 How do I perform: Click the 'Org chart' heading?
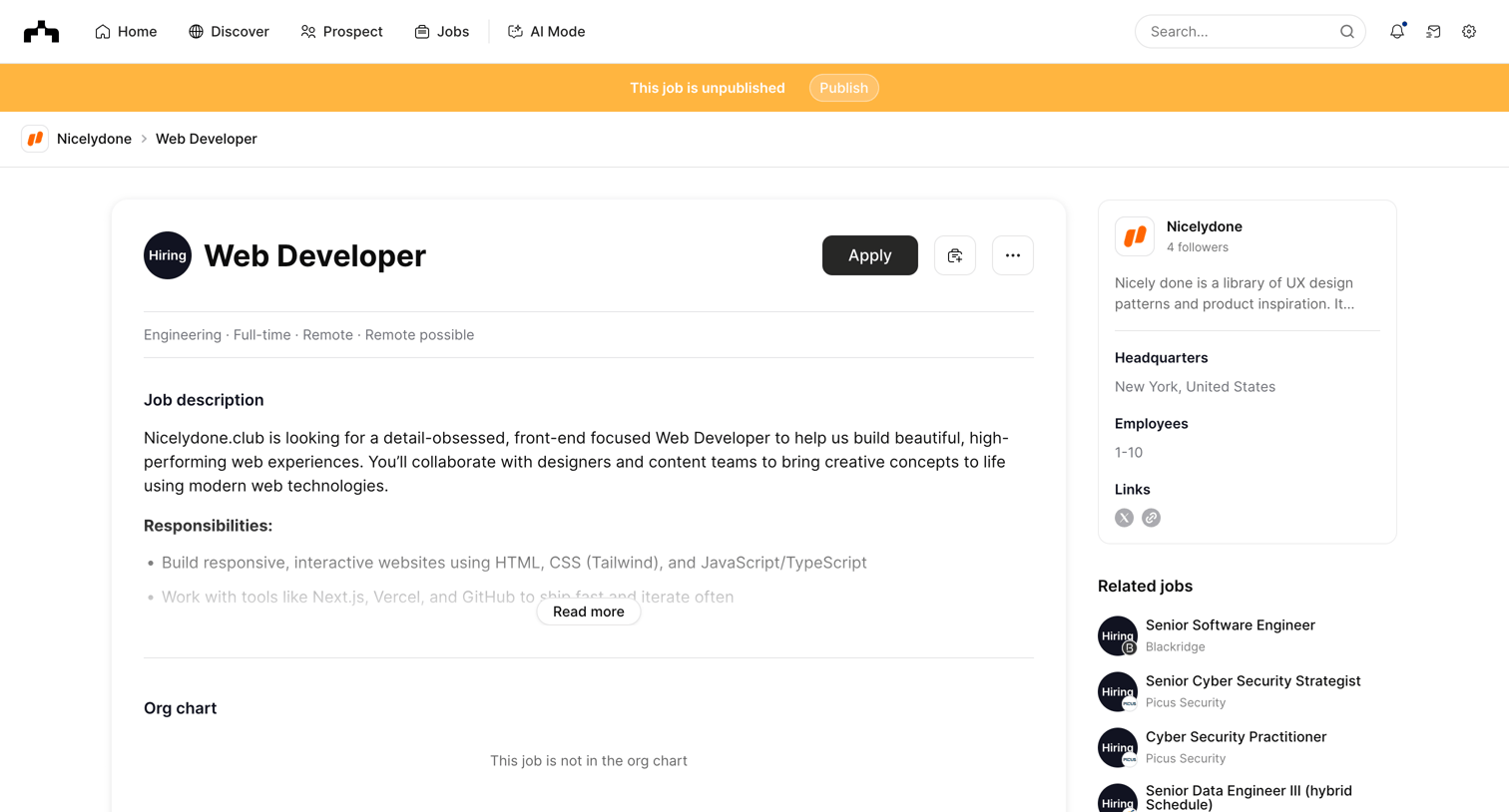[180, 708]
